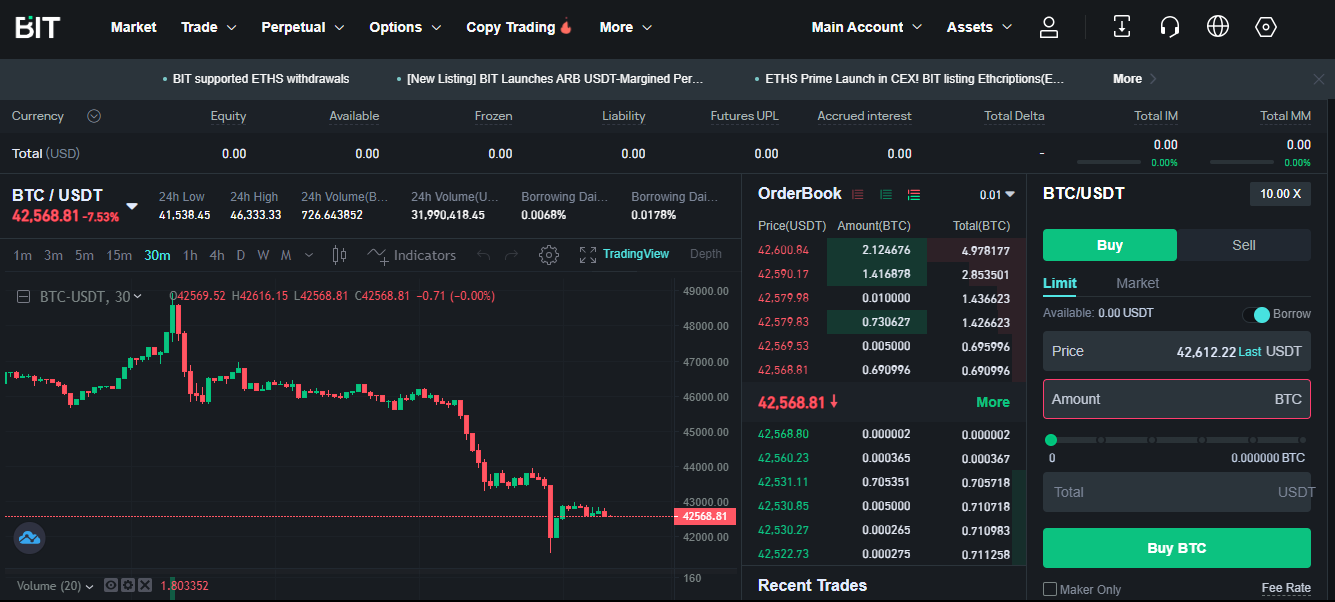Screen dimensions: 1335x602
Task: Open the language globe icon
Action: pos(1218,27)
